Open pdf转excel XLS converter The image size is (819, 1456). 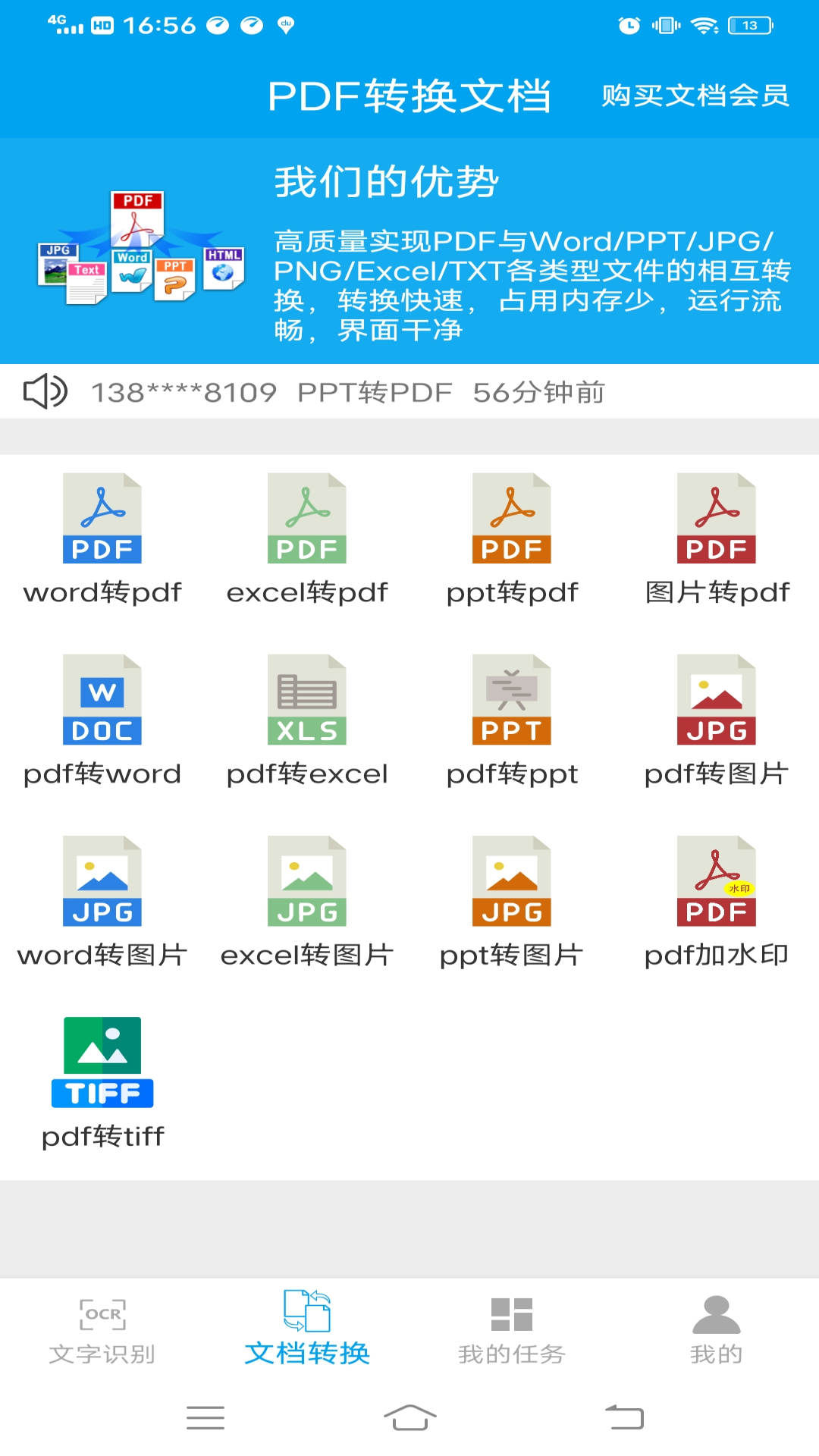307,700
